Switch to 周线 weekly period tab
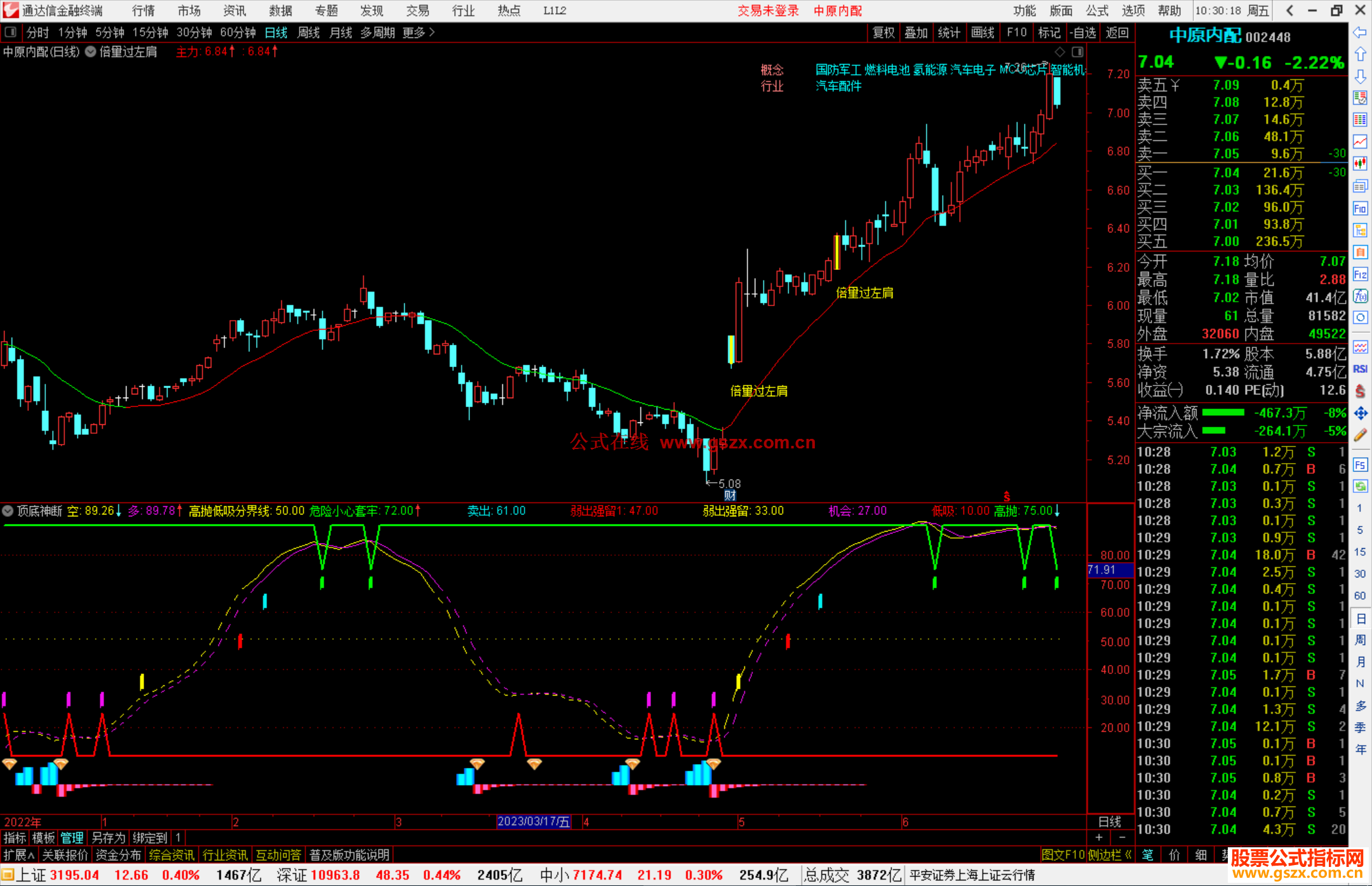 [x=309, y=32]
